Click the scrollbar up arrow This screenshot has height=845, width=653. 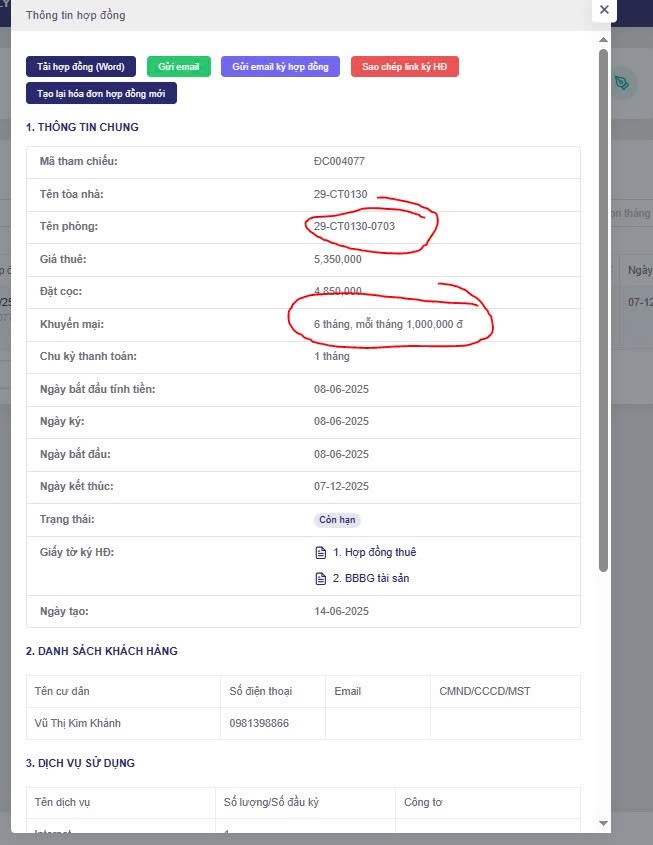(603, 40)
